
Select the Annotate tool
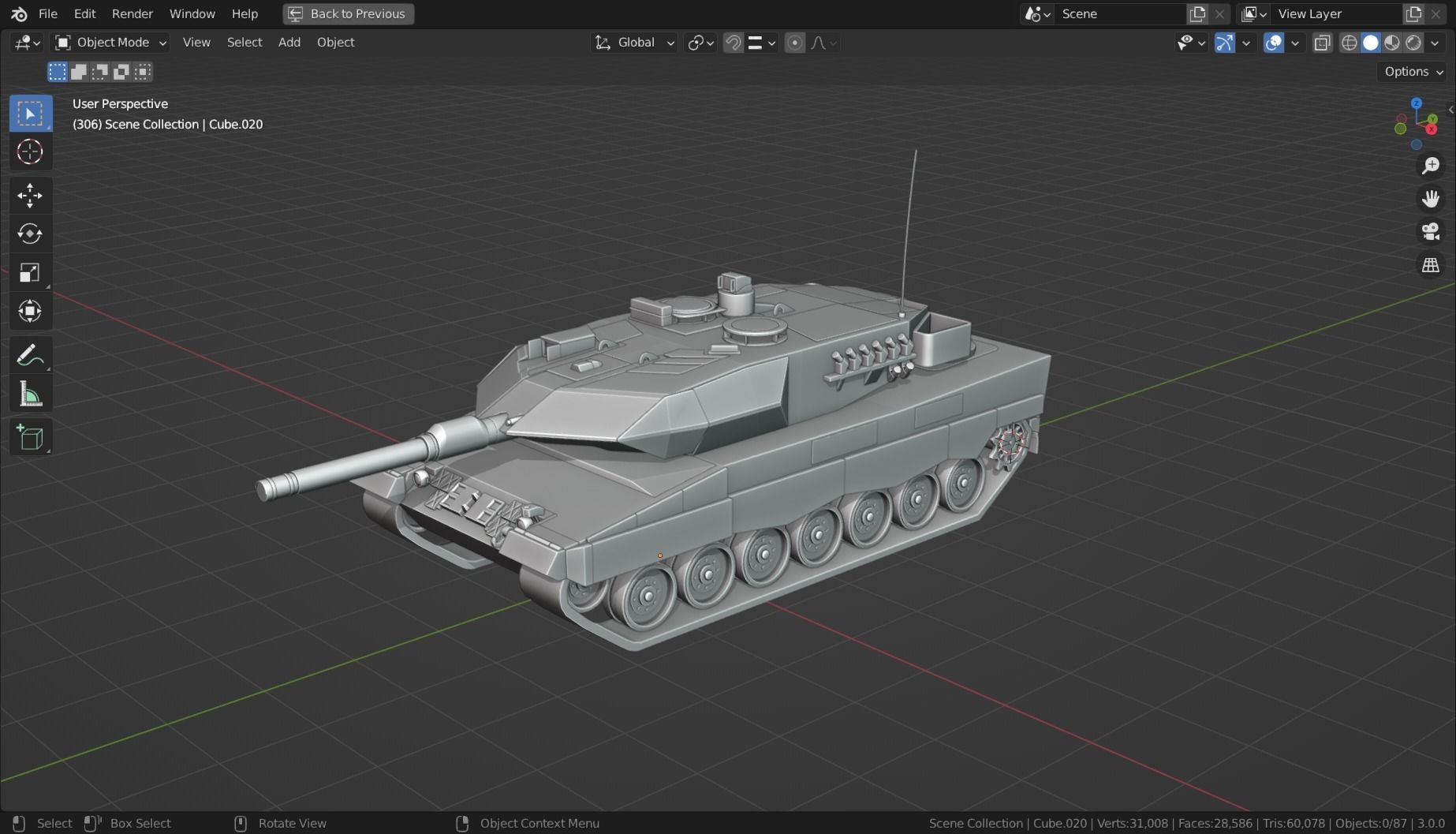click(30, 355)
